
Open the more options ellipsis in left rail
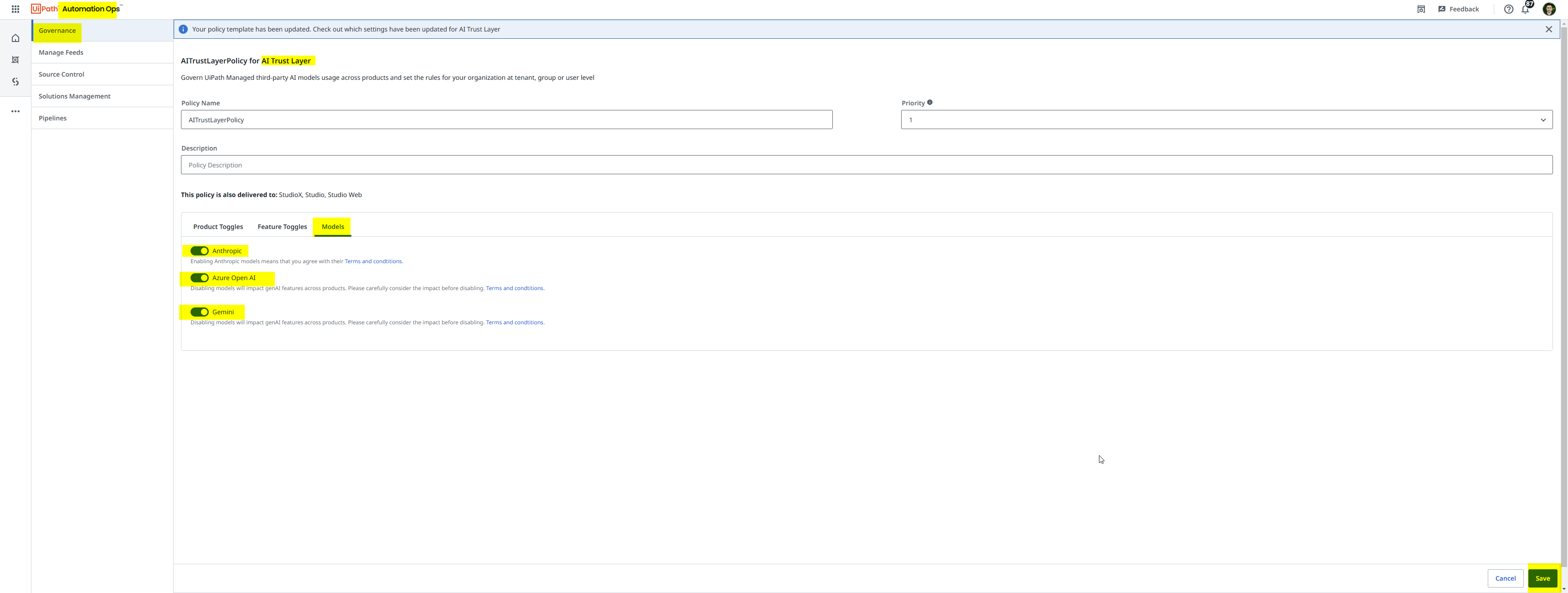pyautogui.click(x=15, y=112)
